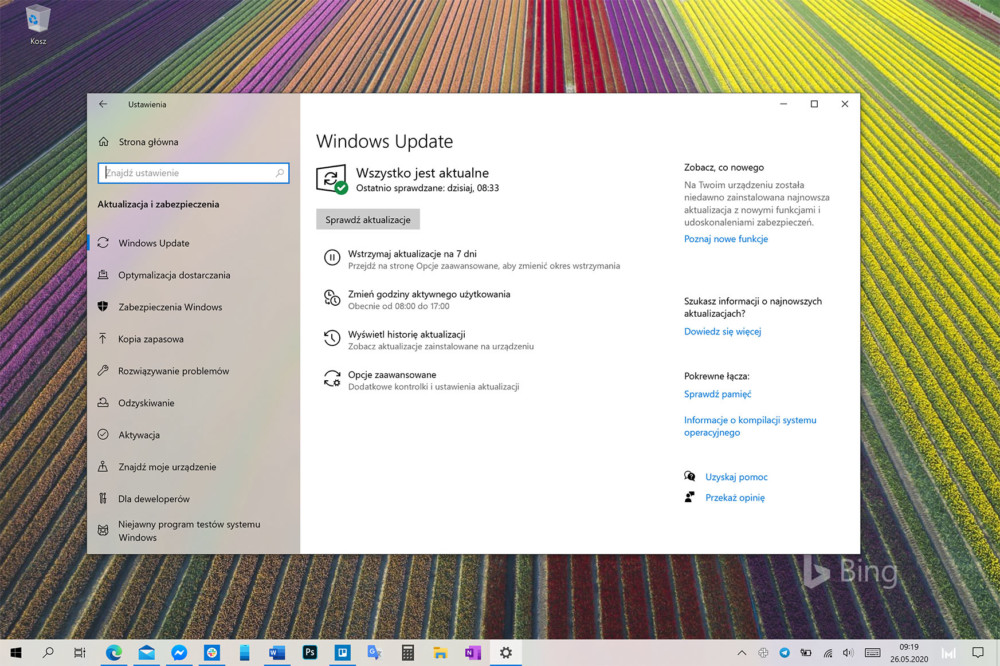Open Slack from the taskbar
Screen dimensions: 1000x666
212,653
